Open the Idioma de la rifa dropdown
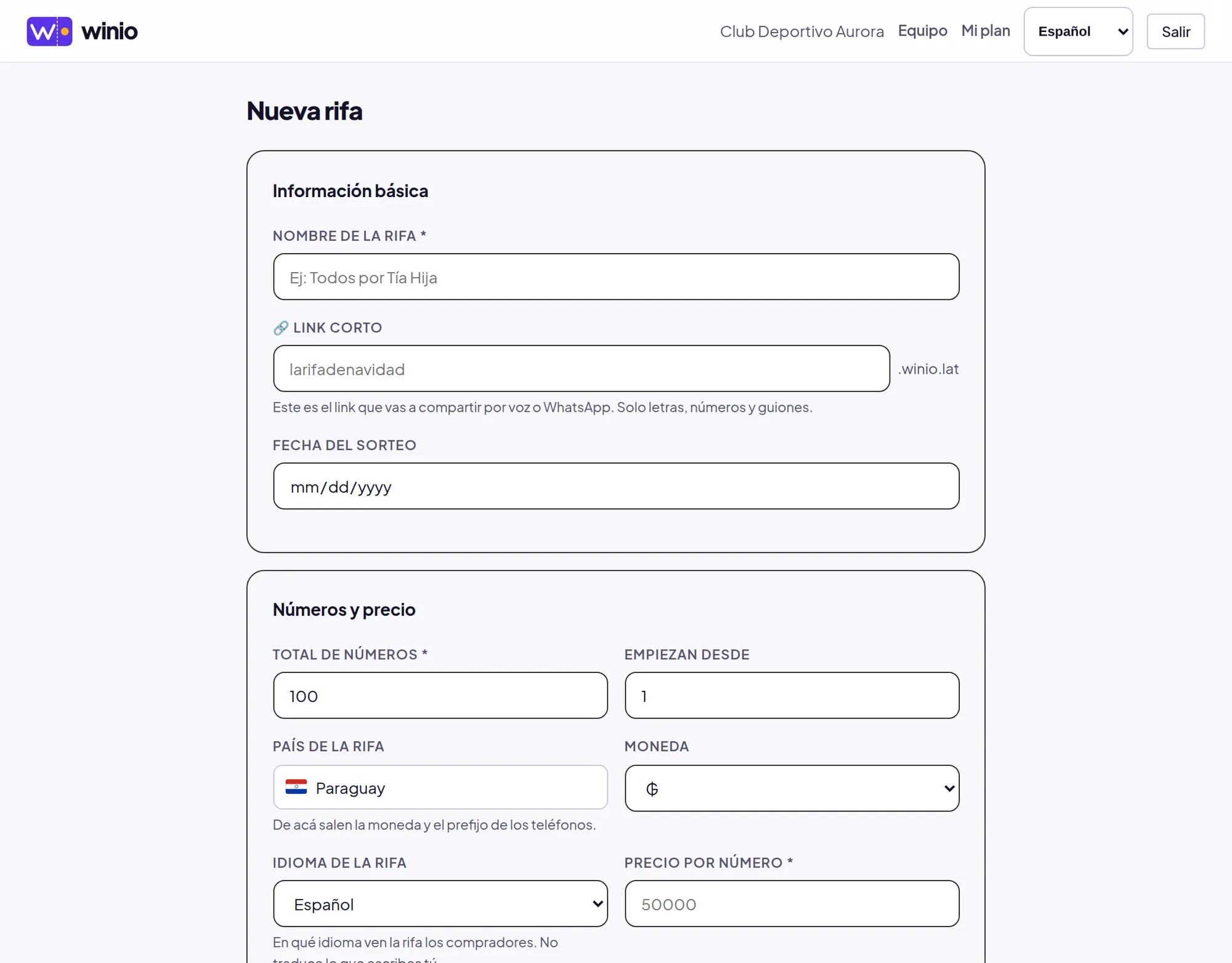 440,903
